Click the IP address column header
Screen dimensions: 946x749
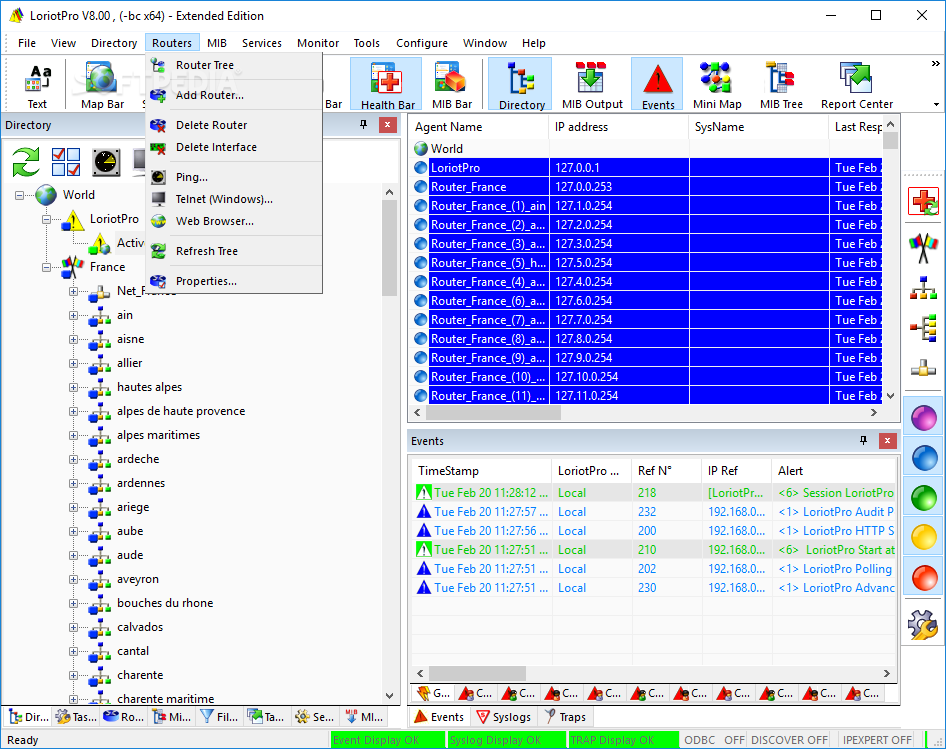[618, 127]
